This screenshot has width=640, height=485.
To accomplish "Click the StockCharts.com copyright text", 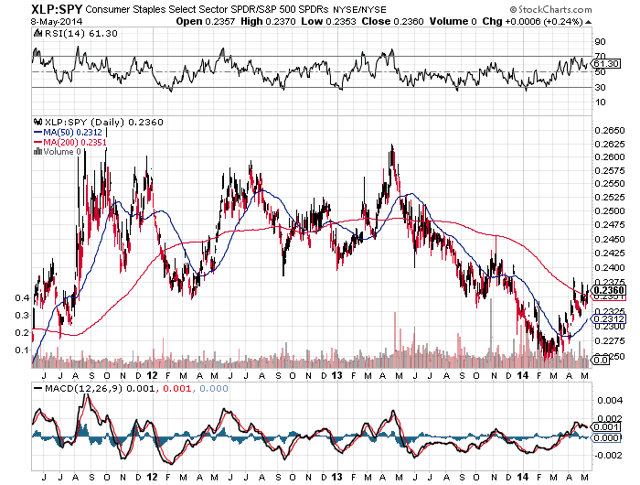I will 550,9.
